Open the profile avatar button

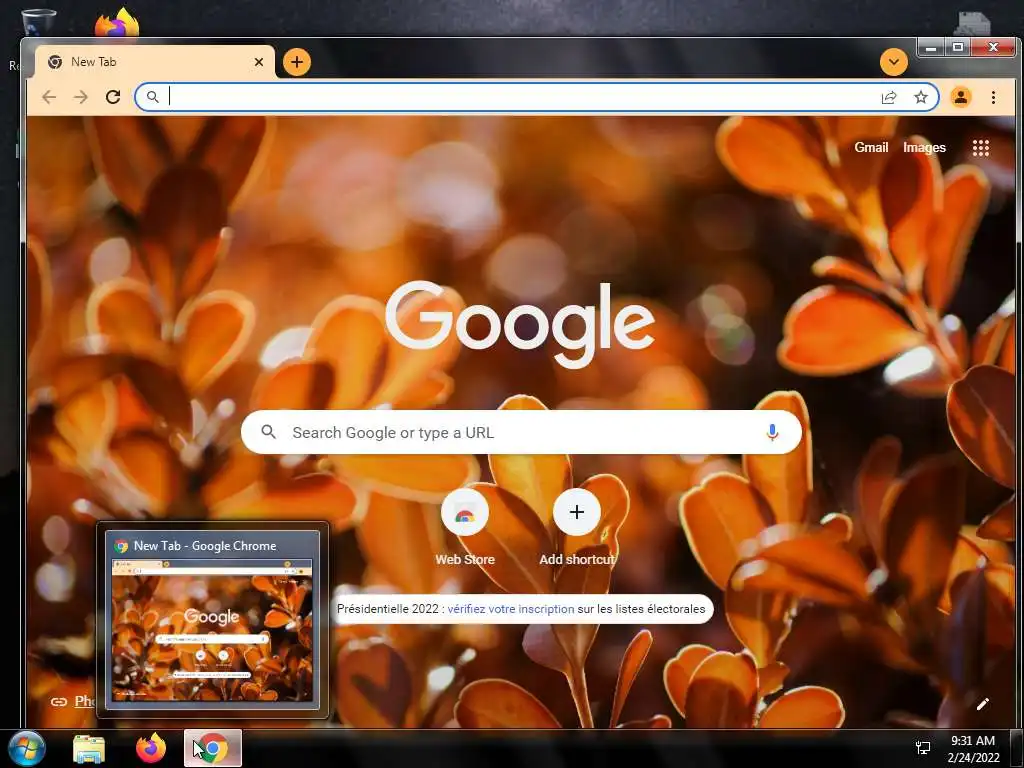pyautogui.click(x=961, y=97)
